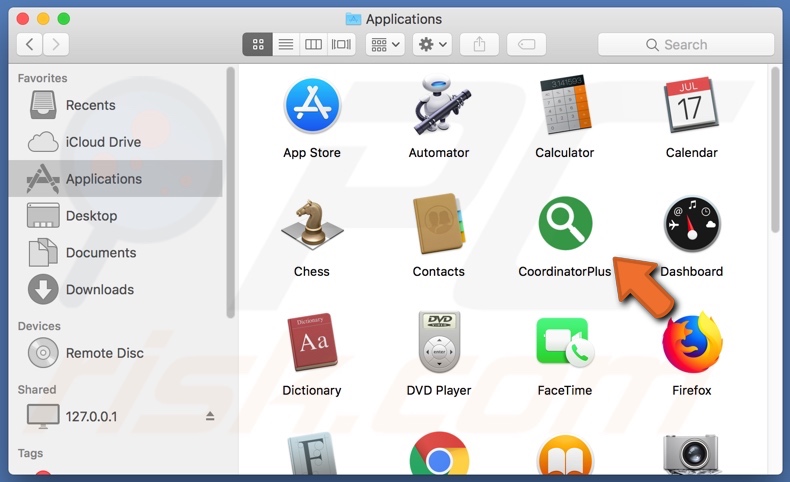Click the CoordinatorPlus name label
Viewport: 790px width, 482px height.
coord(564,271)
